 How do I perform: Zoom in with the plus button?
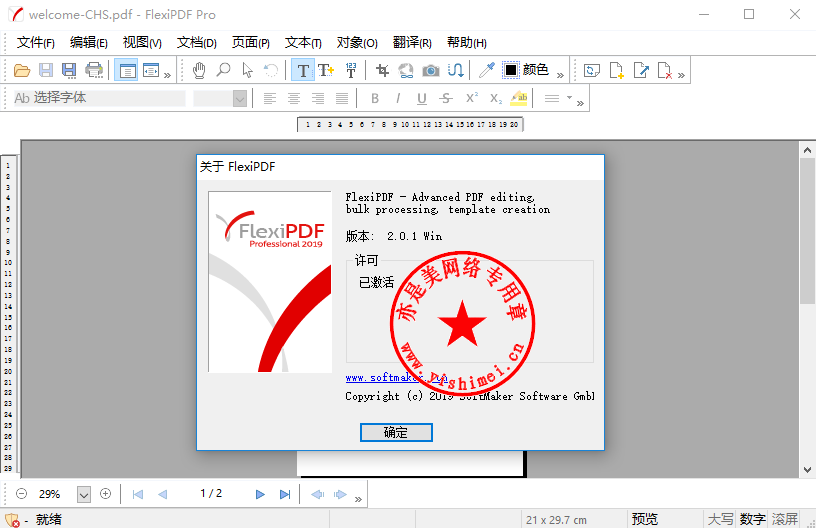point(106,494)
